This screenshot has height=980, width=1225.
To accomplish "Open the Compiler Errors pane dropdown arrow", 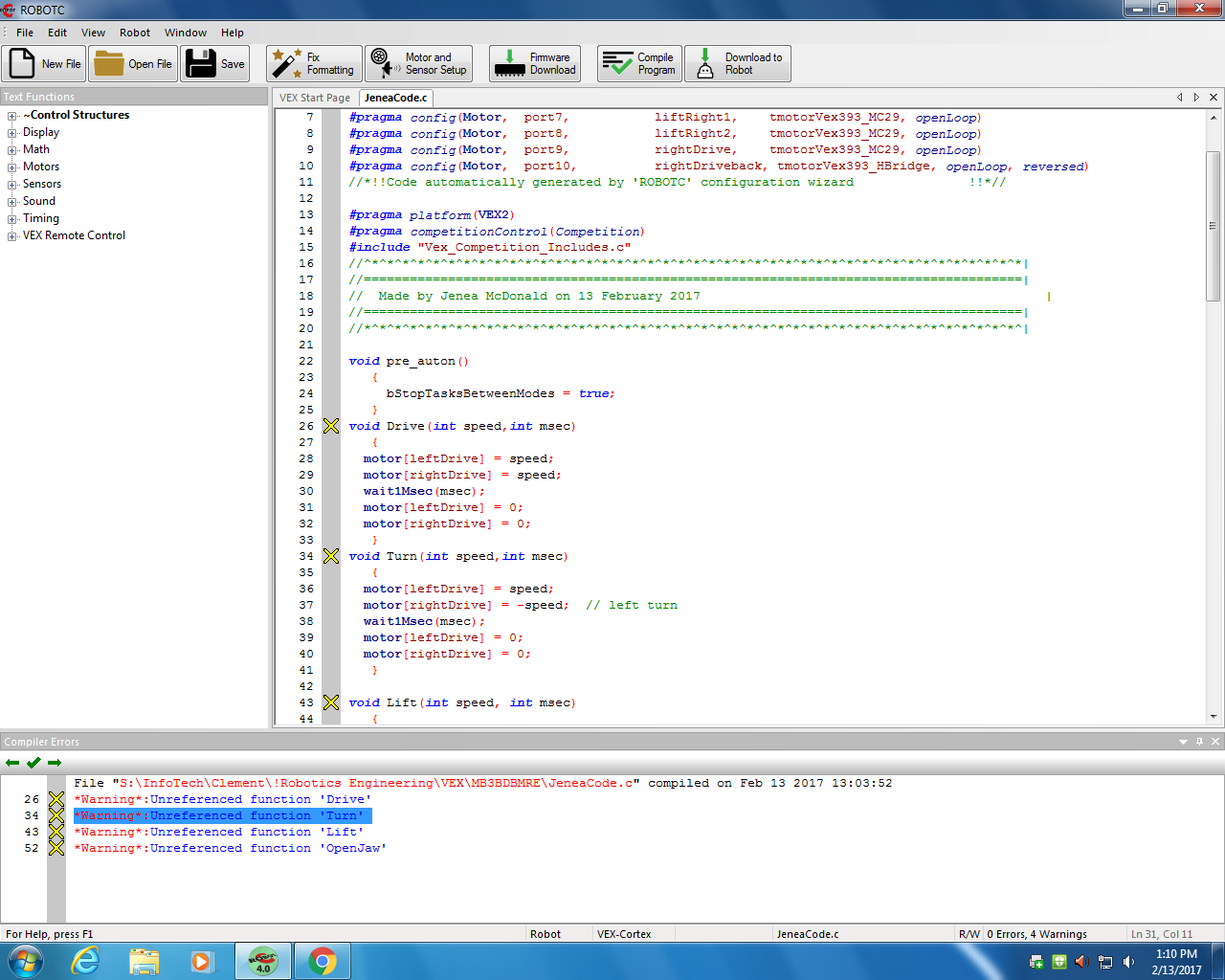I will coord(1183,742).
